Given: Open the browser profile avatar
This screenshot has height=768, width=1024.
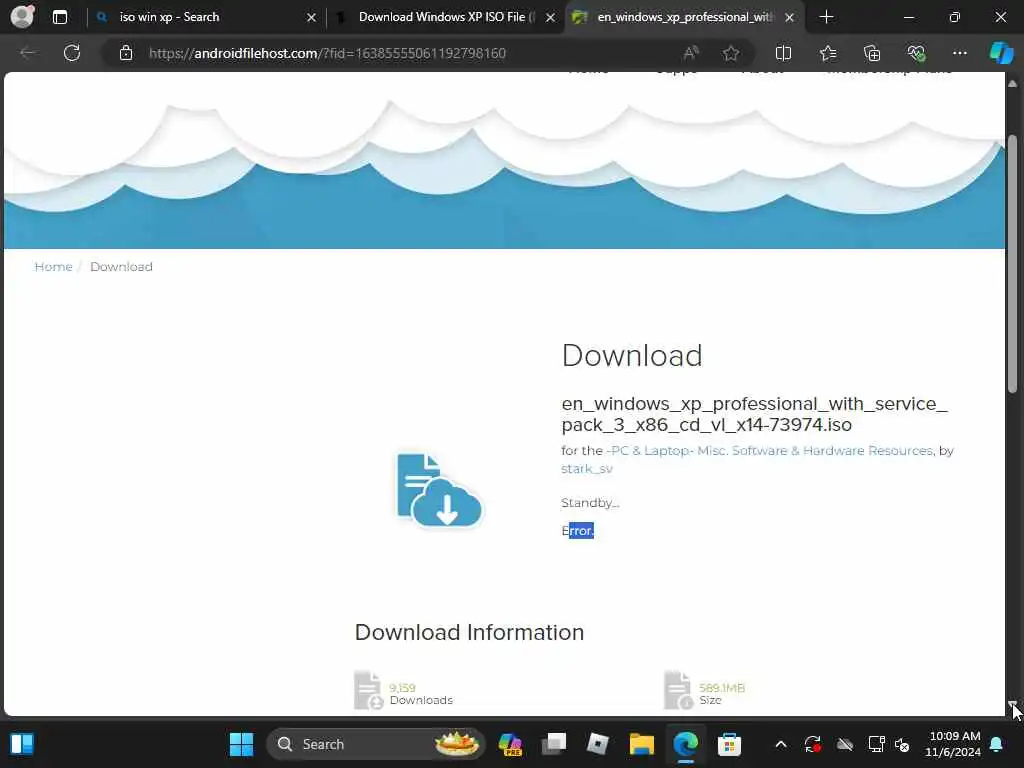Looking at the screenshot, I should [22, 16].
